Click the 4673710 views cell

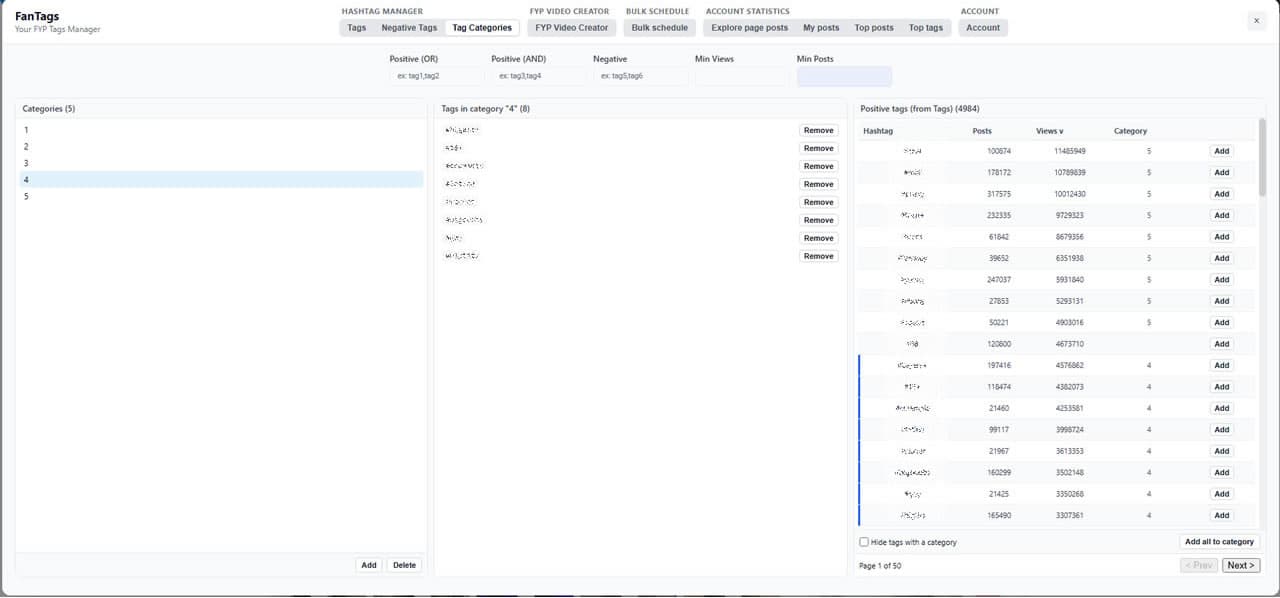1069,344
